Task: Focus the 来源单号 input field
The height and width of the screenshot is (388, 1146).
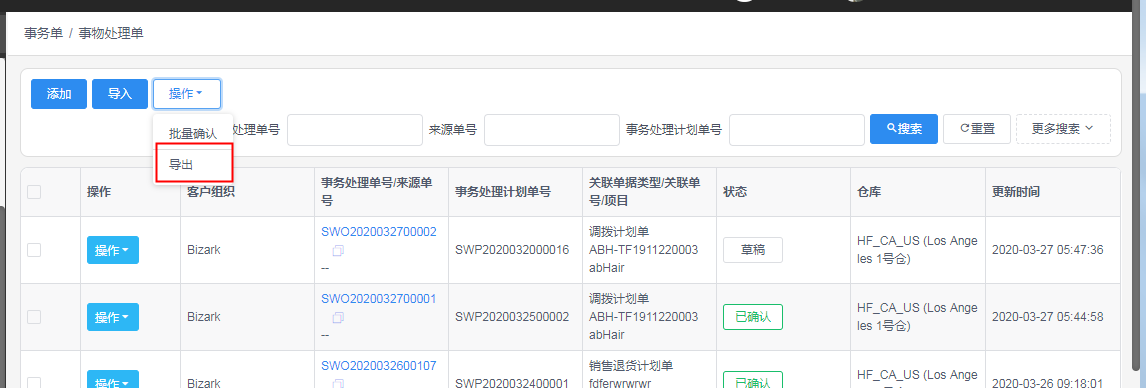Action: (552, 129)
